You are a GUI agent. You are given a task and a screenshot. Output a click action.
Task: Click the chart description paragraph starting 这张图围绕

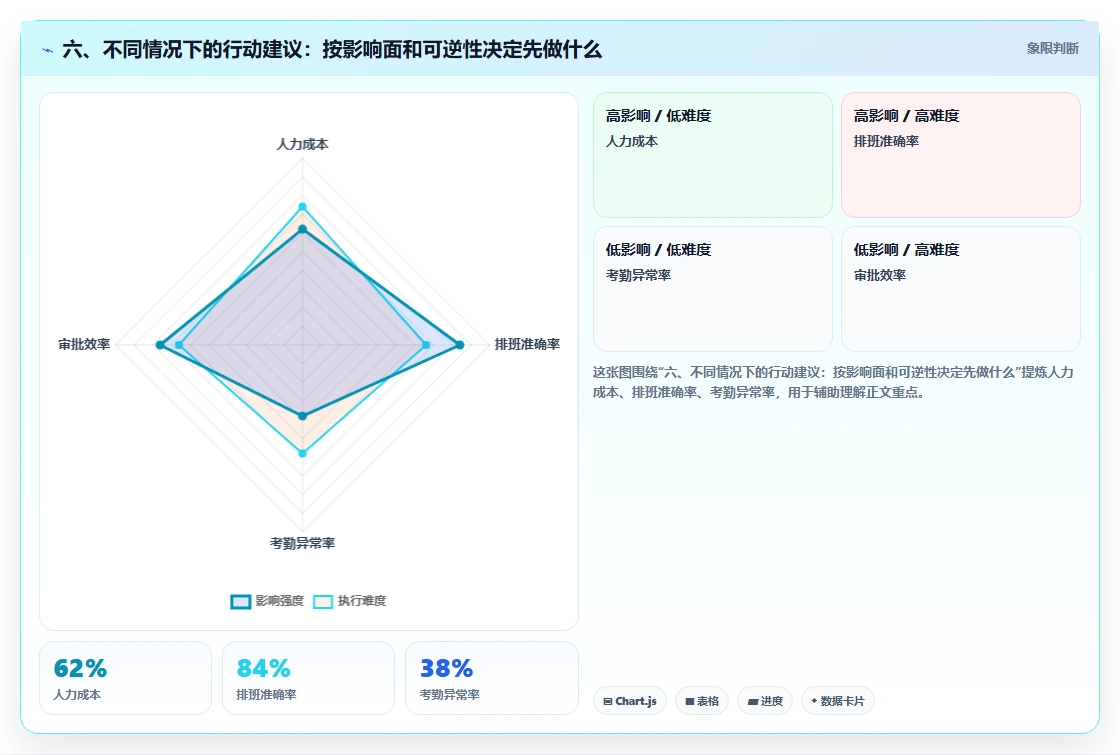(x=833, y=382)
